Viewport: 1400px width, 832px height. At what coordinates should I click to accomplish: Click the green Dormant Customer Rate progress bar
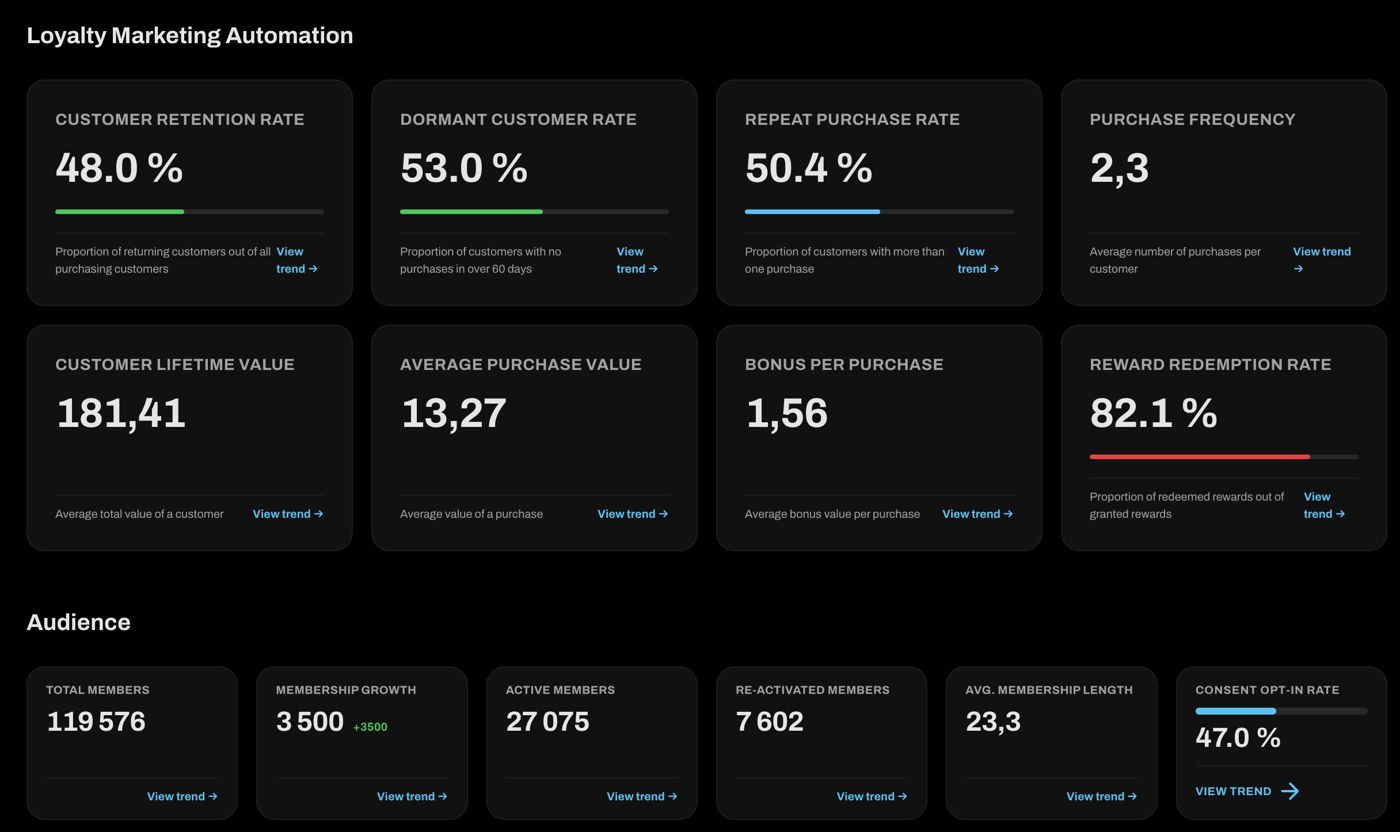[534, 212]
